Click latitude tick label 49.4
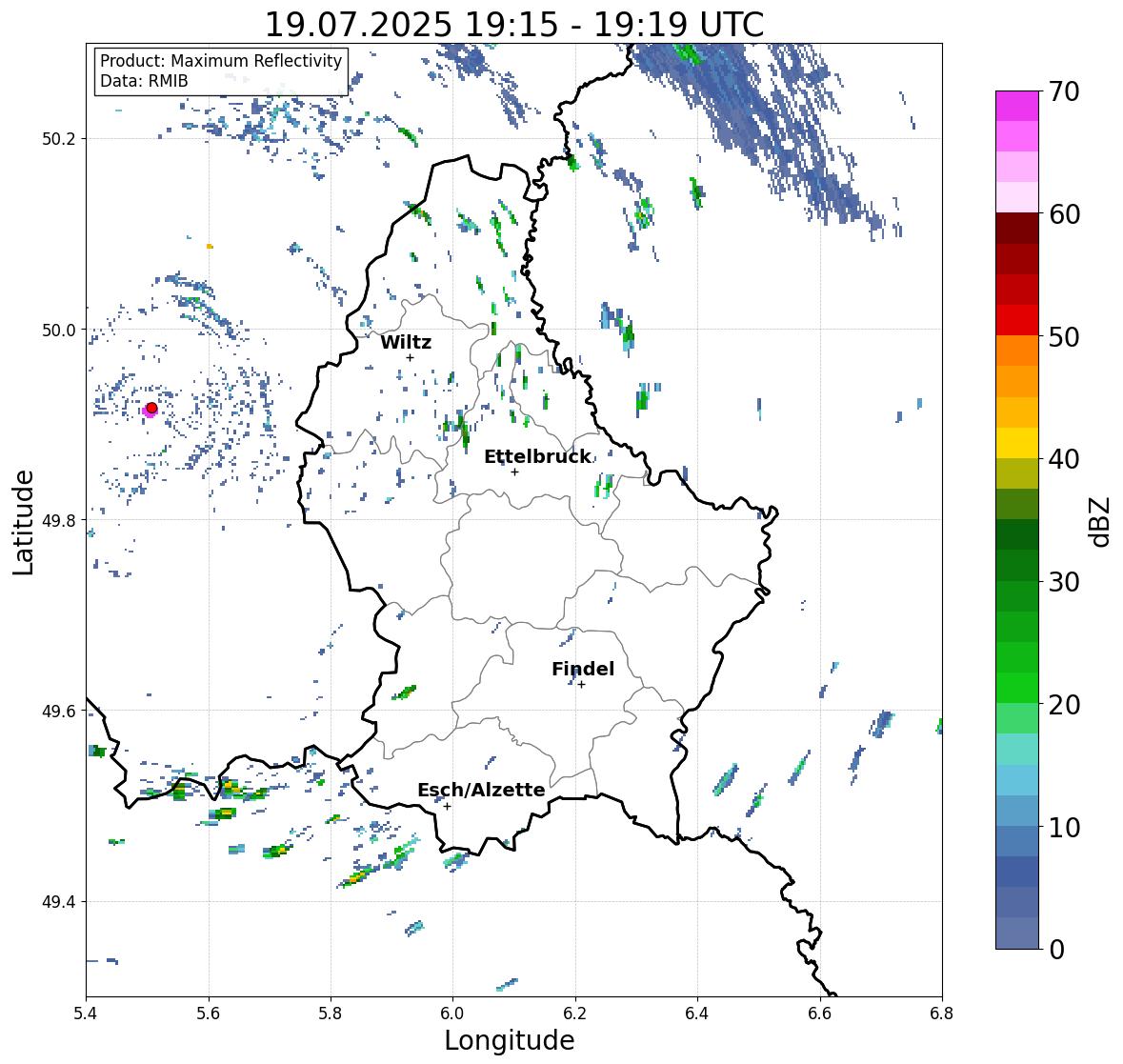The height and width of the screenshot is (1064, 1123). coord(59,902)
